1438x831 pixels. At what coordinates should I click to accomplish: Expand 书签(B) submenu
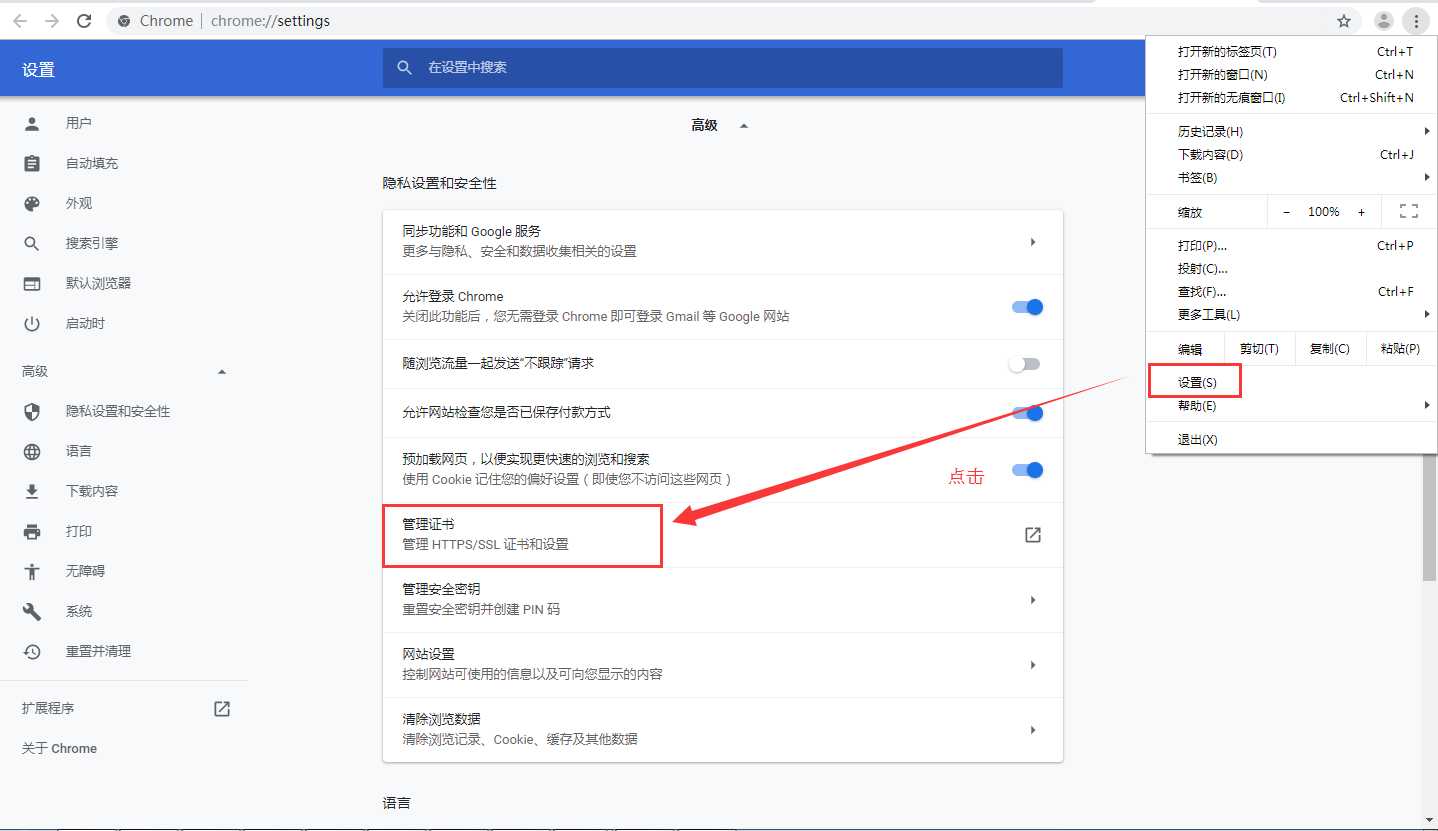pyautogui.click(x=1291, y=177)
